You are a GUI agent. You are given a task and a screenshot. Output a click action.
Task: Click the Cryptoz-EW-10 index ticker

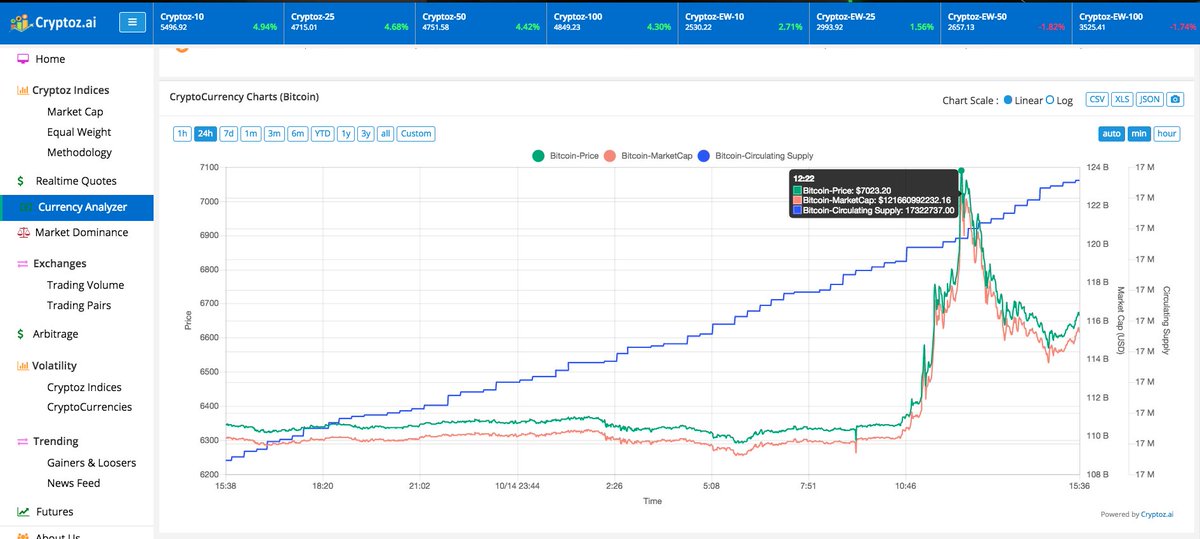(744, 21)
